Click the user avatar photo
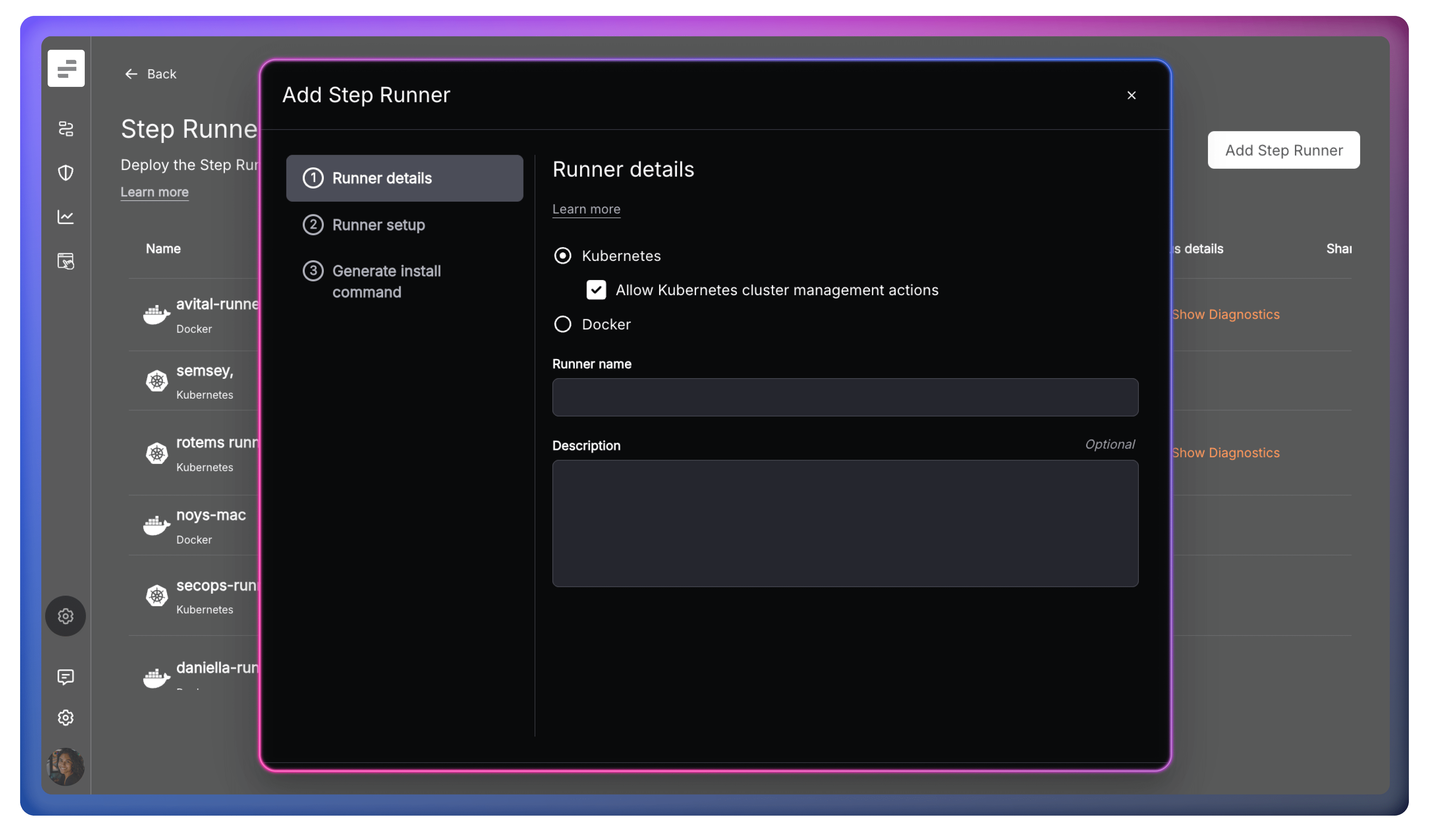The image size is (1429, 840). [66, 766]
